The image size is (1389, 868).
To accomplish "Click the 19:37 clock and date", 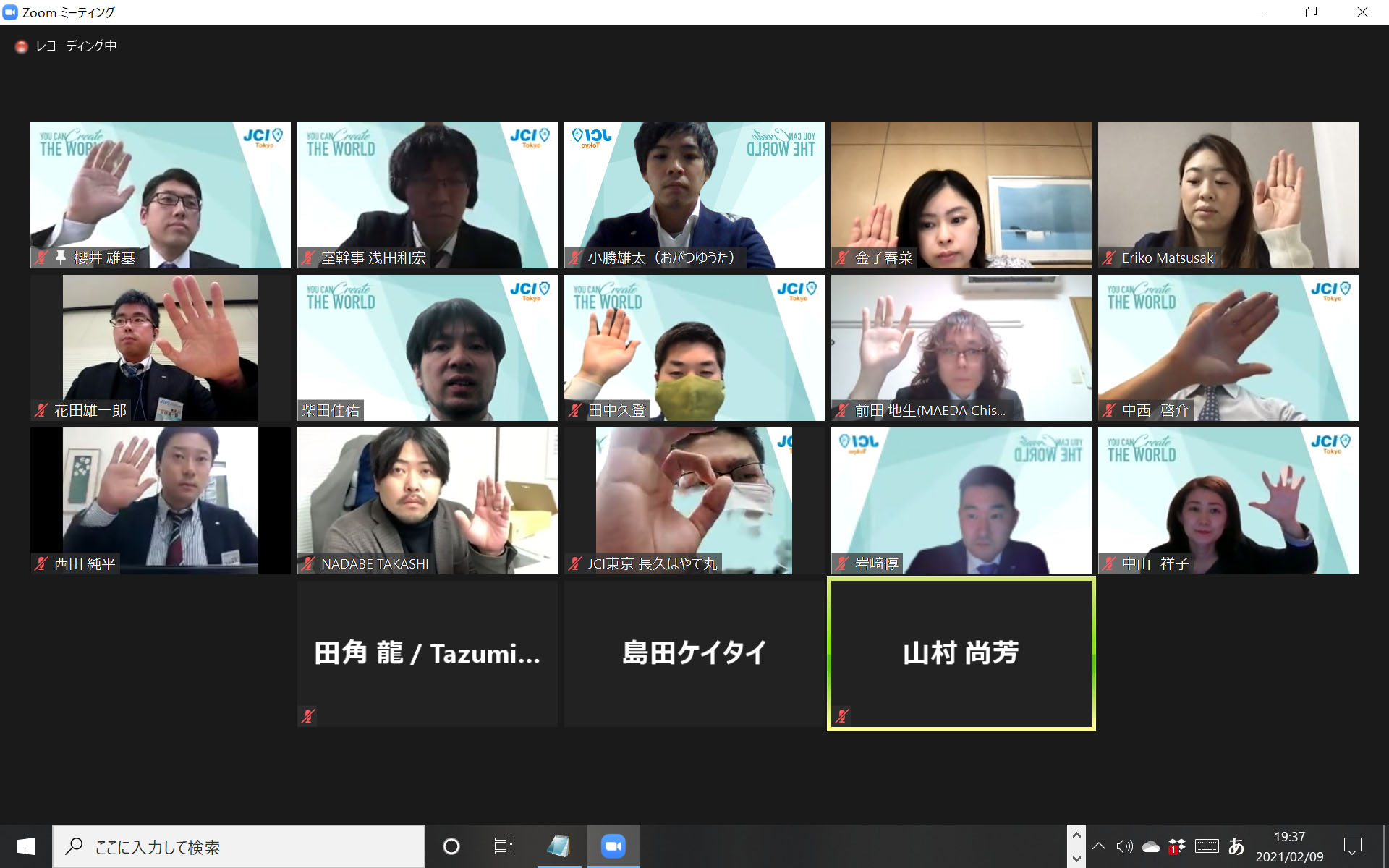I will point(1289,846).
